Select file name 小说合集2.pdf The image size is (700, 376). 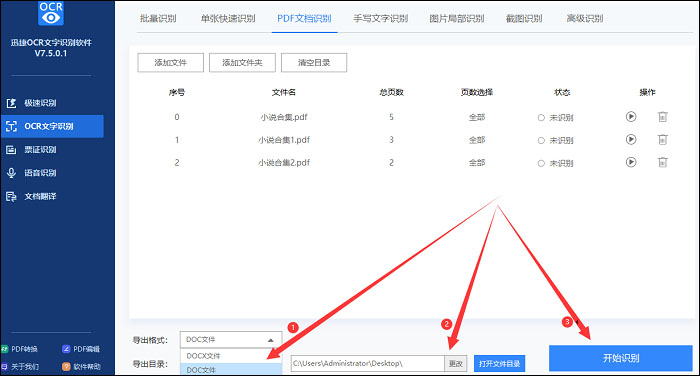[x=284, y=163]
